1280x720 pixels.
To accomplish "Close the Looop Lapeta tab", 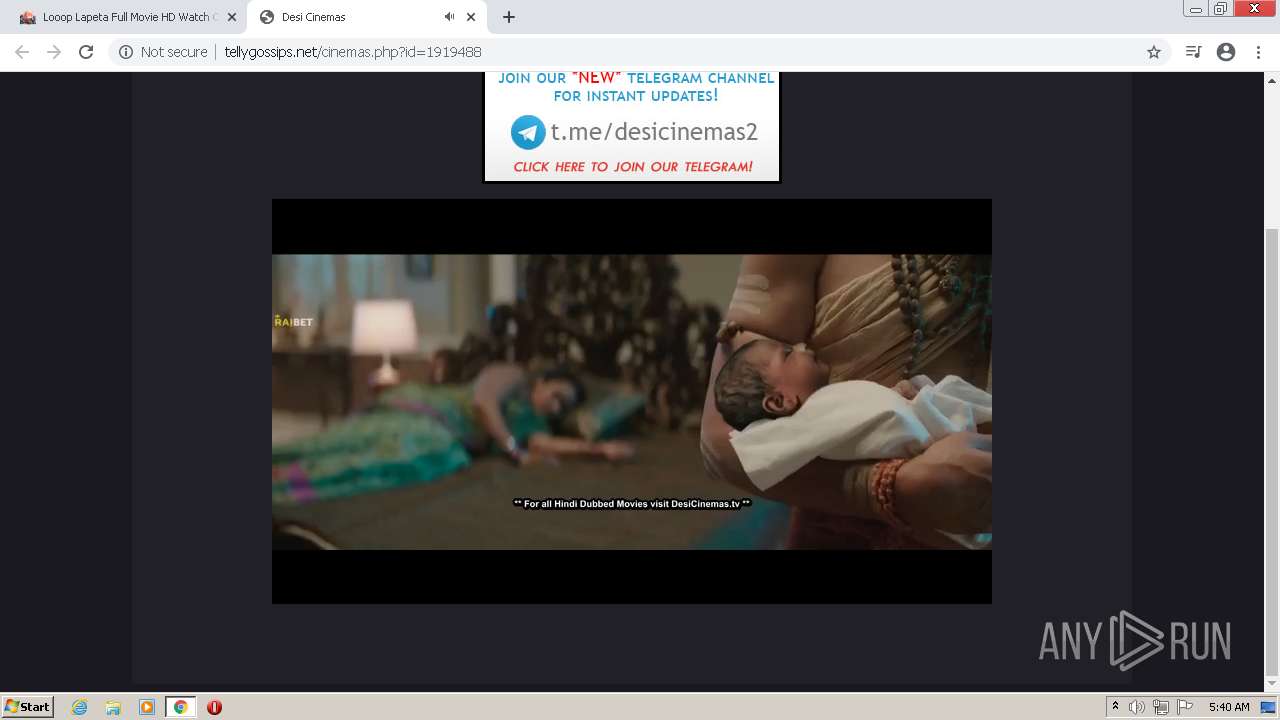I will [x=231, y=17].
